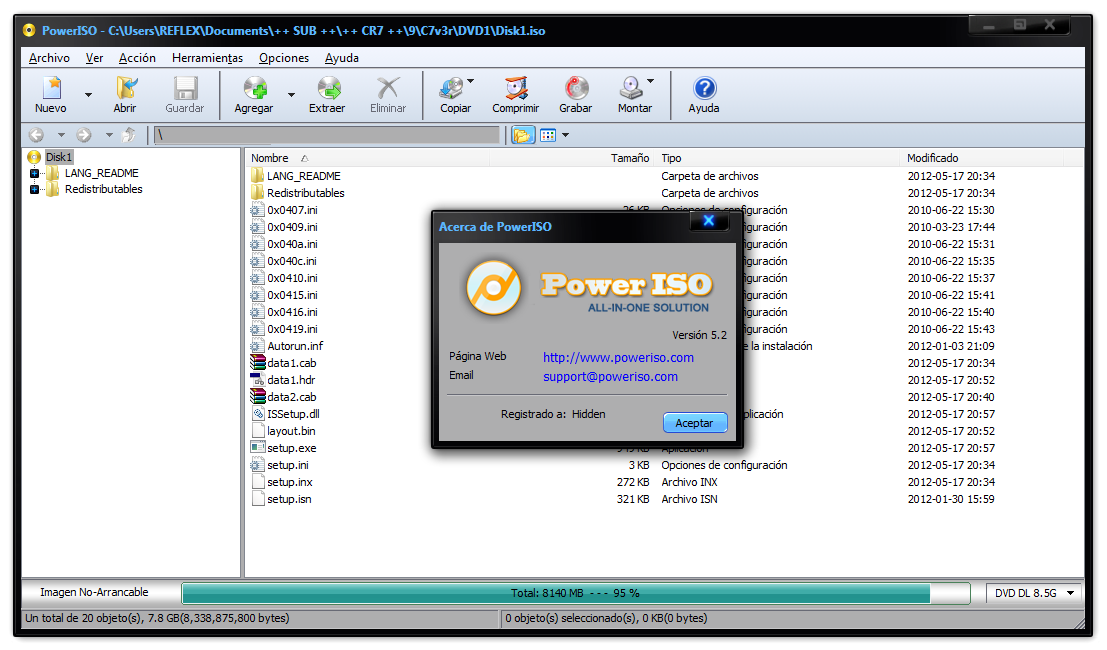Sort by the Nombre column header

(x=270, y=158)
